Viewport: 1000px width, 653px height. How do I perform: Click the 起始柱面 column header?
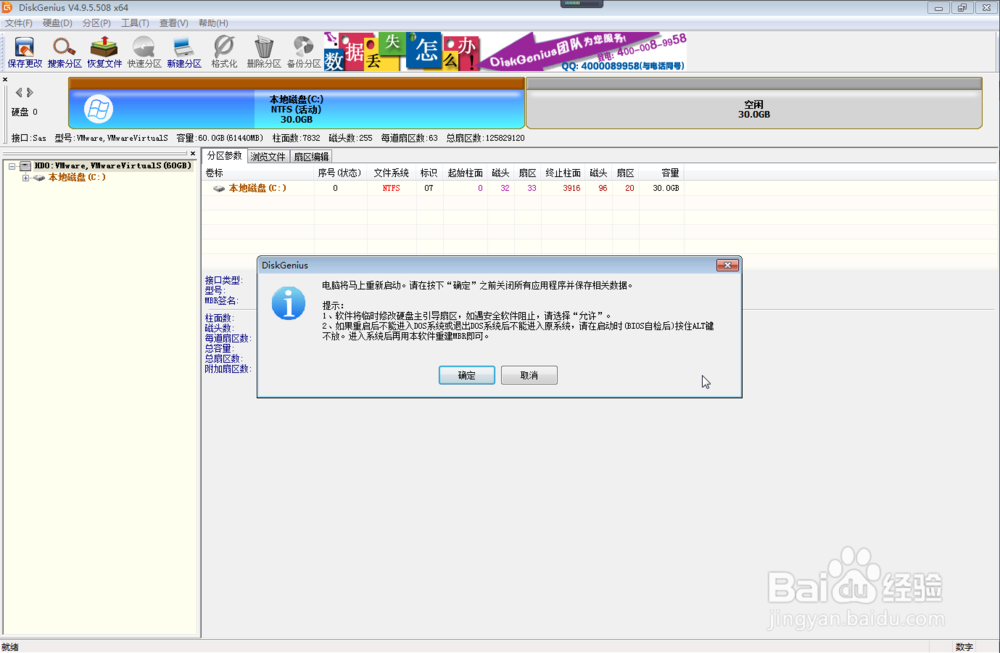point(465,173)
